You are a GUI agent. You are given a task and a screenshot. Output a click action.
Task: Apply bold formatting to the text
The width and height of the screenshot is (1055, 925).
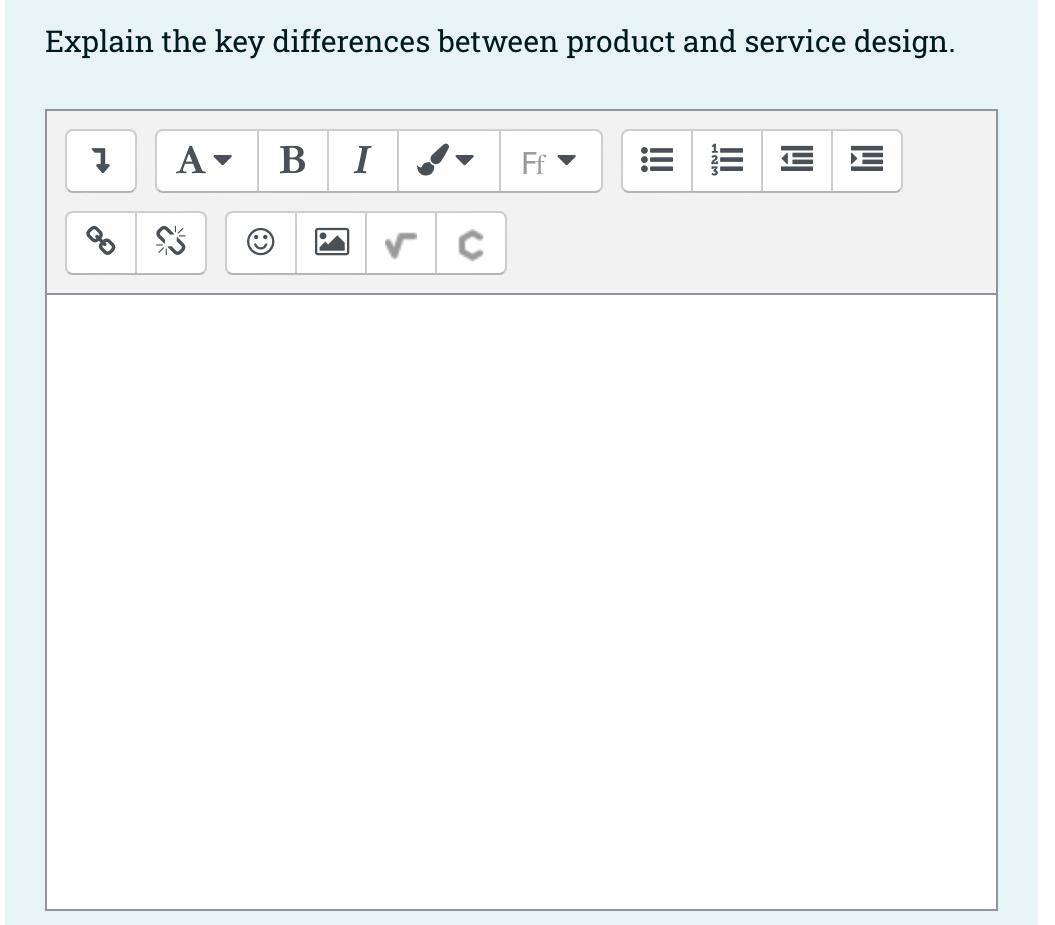point(292,160)
